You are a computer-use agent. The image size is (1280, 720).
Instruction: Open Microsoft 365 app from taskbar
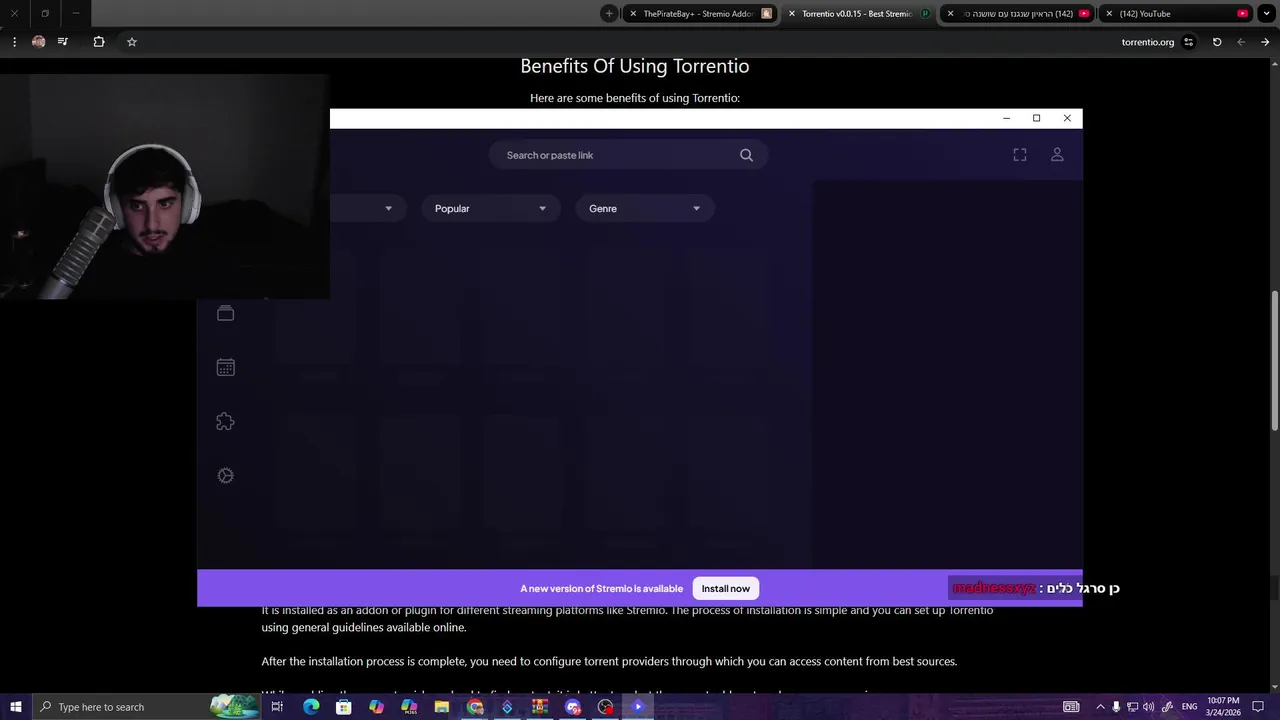(x=409, y=707)
